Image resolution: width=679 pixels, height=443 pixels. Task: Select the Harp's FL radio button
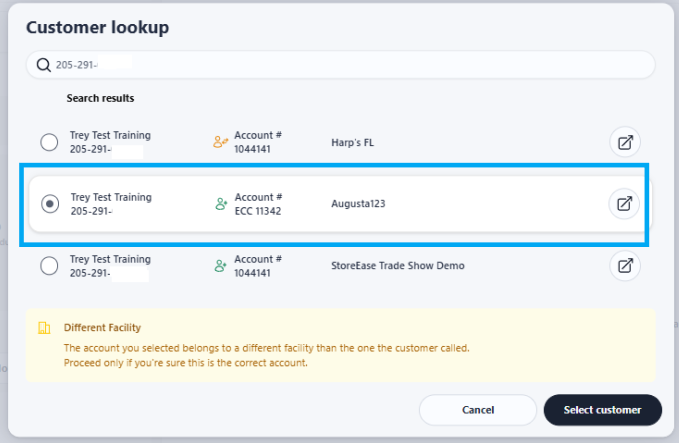pyautogui.click(x=49, y=142)
